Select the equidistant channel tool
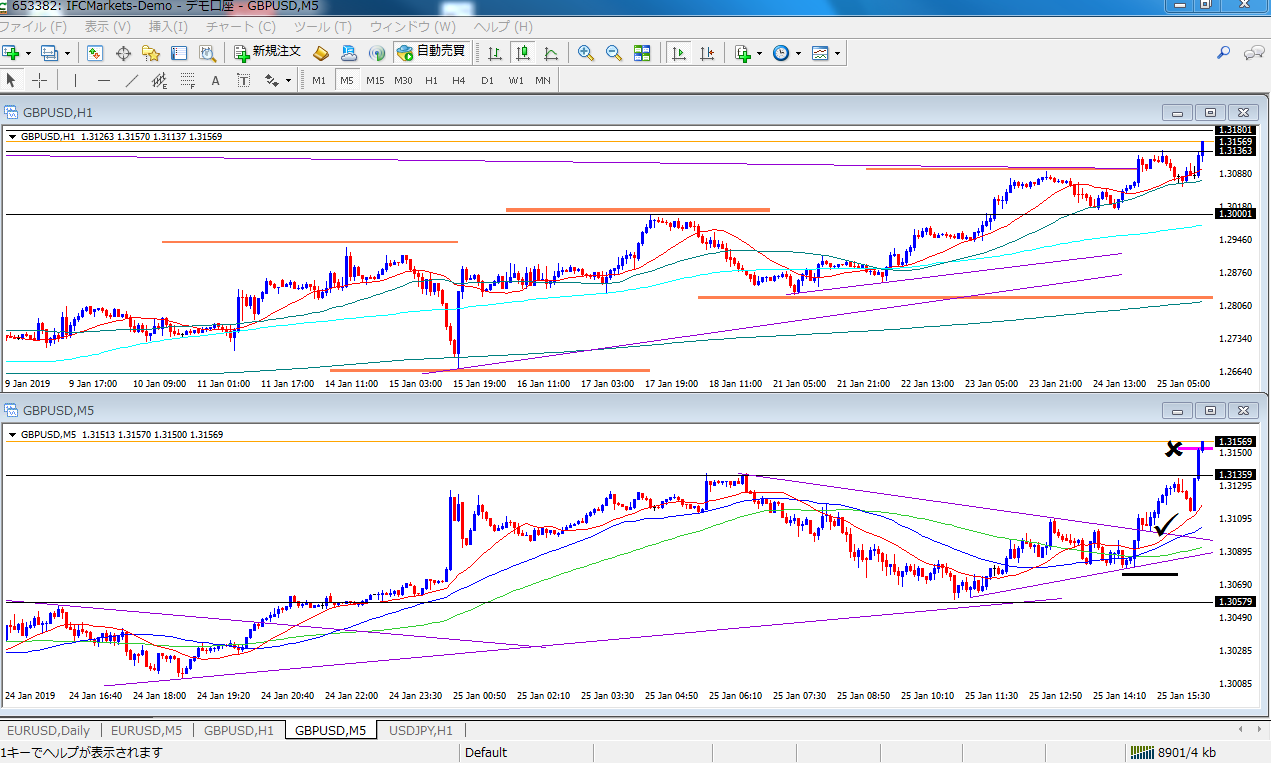 pos(159,80)
